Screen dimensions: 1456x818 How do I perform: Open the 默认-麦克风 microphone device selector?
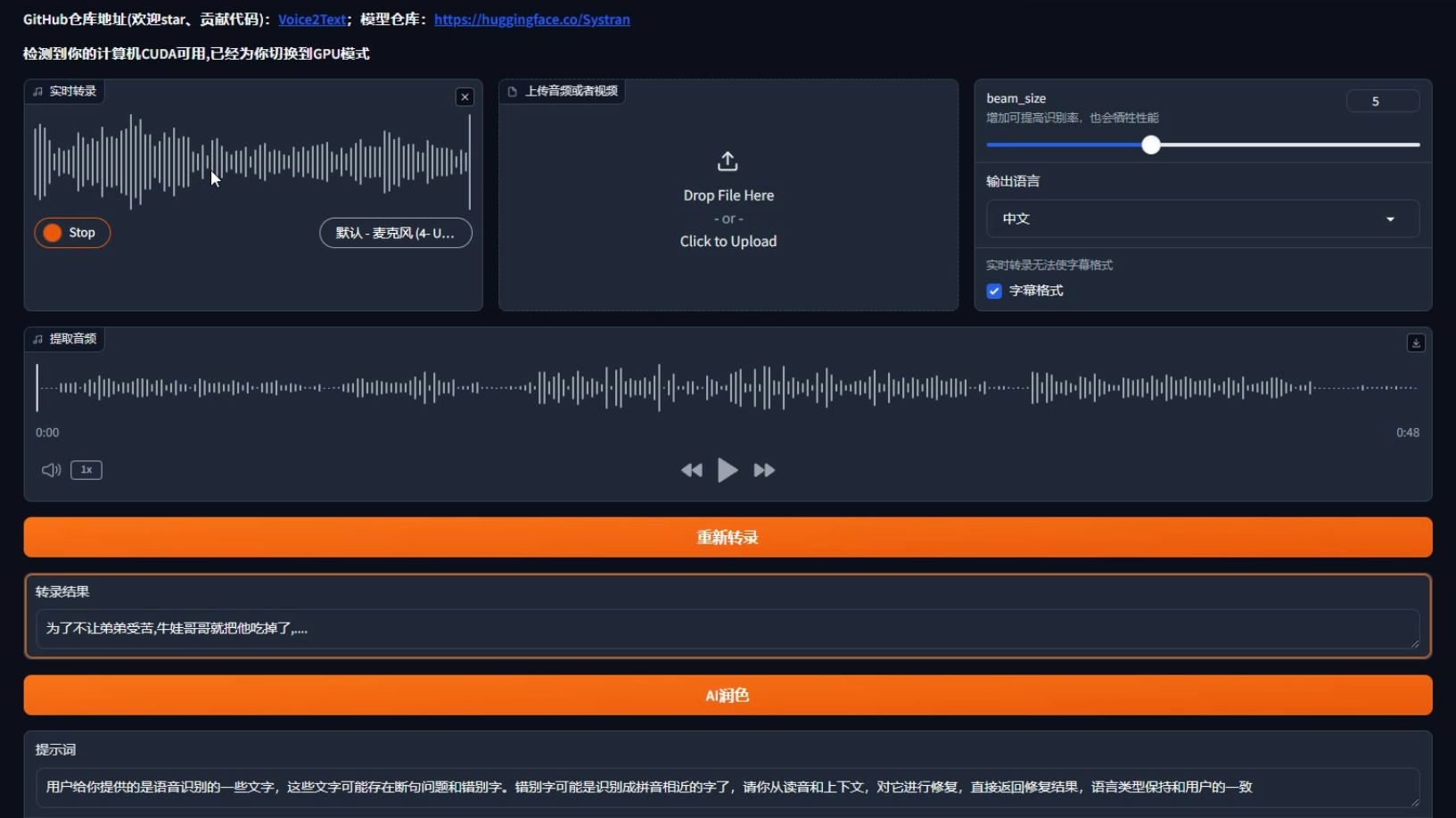point(395,233)
